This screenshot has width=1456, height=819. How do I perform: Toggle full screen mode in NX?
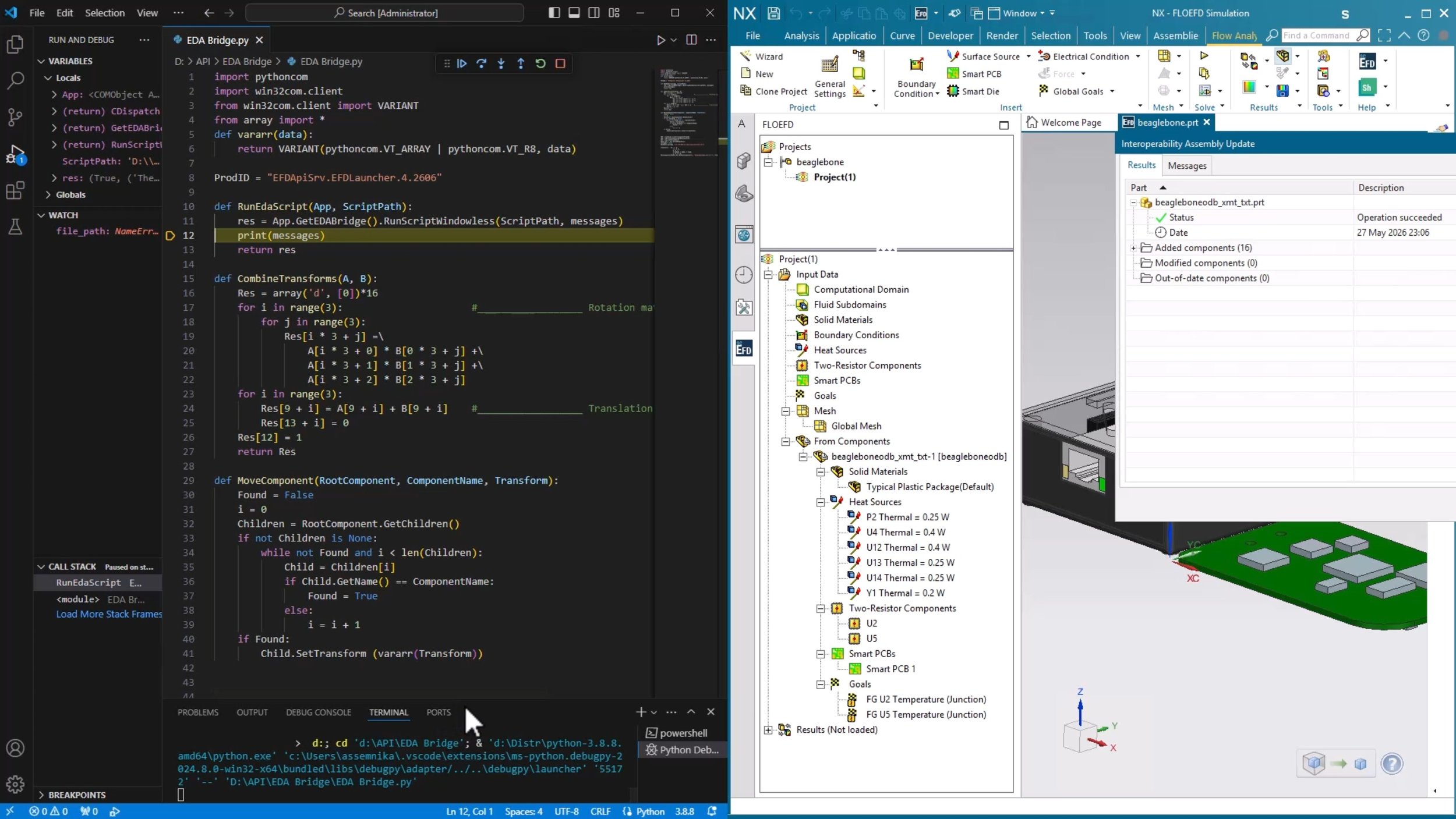pyautogui.click(x=1384, y=36)
